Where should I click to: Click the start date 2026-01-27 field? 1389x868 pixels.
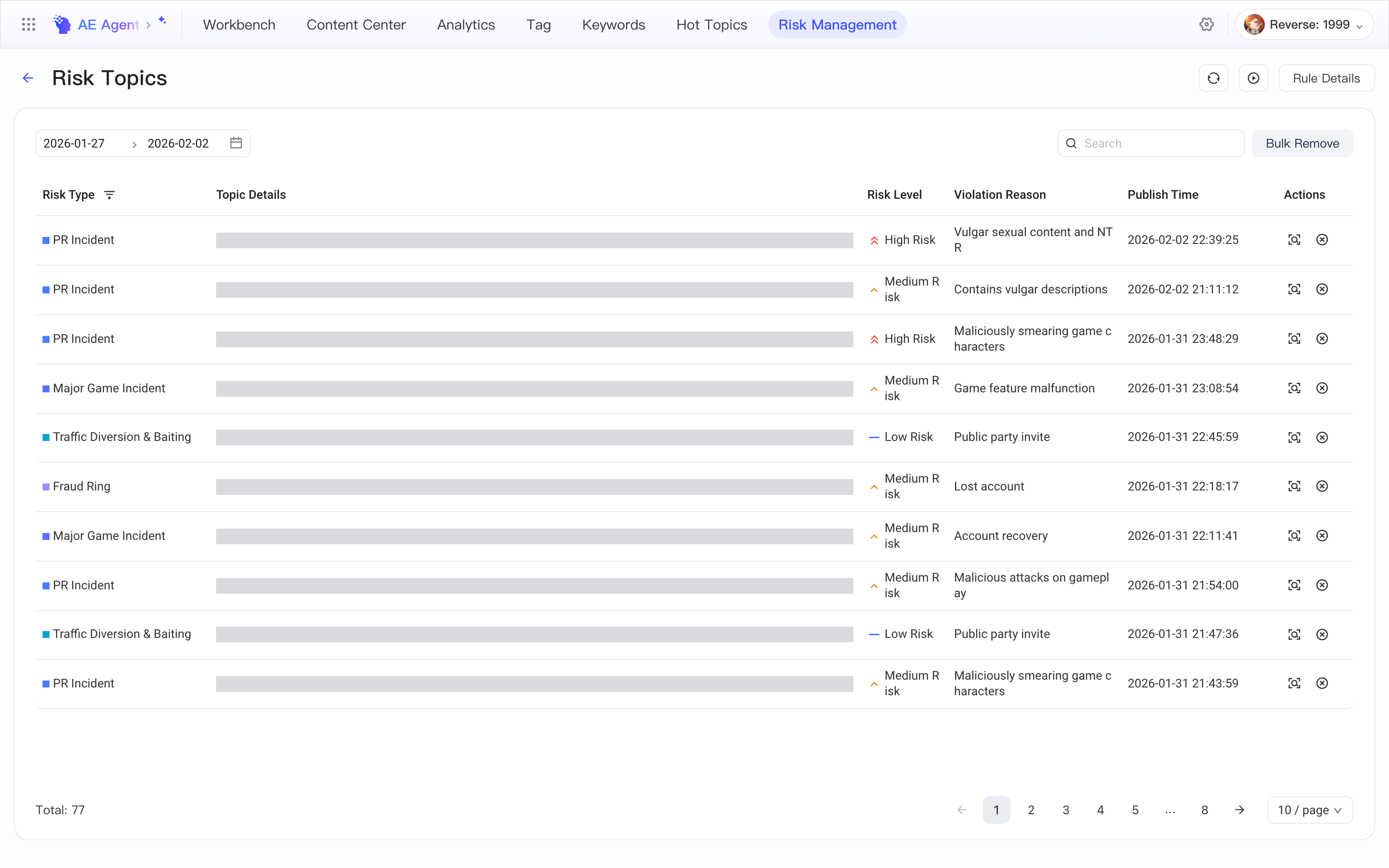point(74,144)
